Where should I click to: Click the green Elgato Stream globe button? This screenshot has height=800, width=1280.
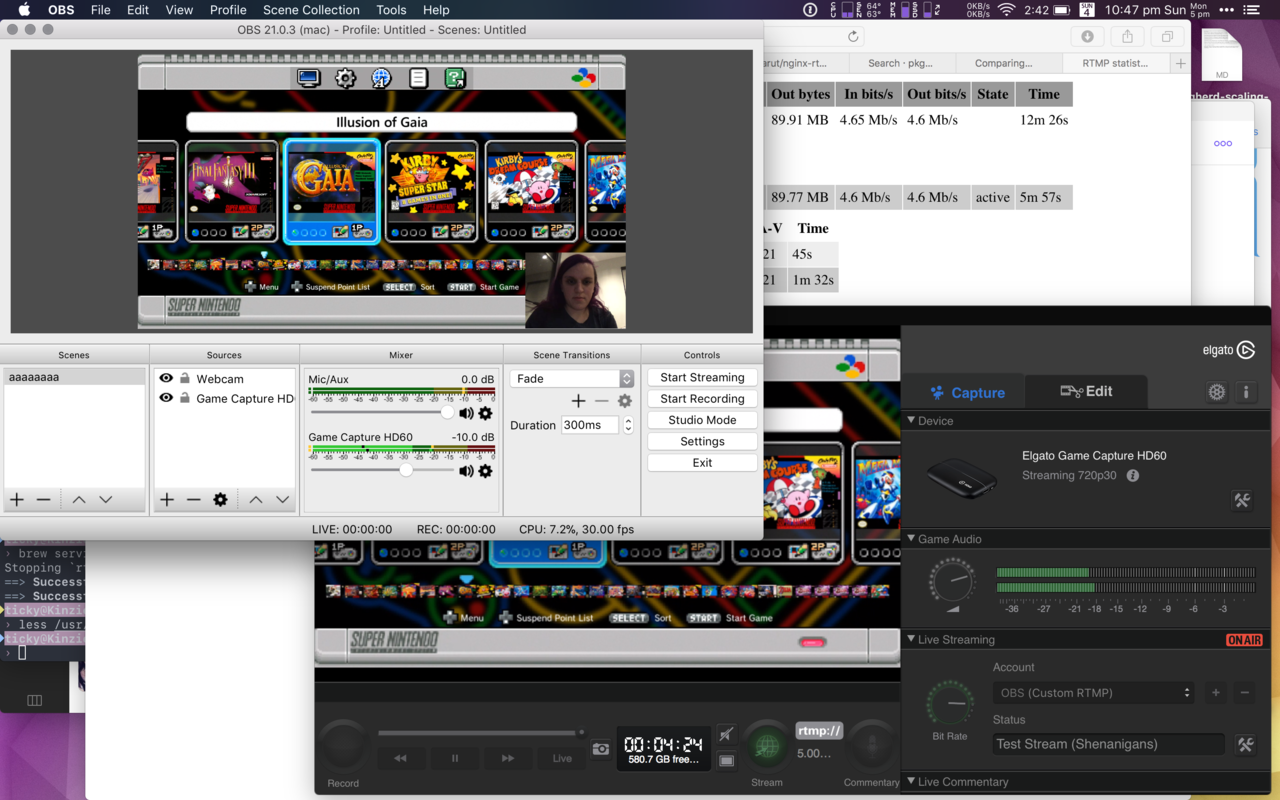tap(767, 747)
